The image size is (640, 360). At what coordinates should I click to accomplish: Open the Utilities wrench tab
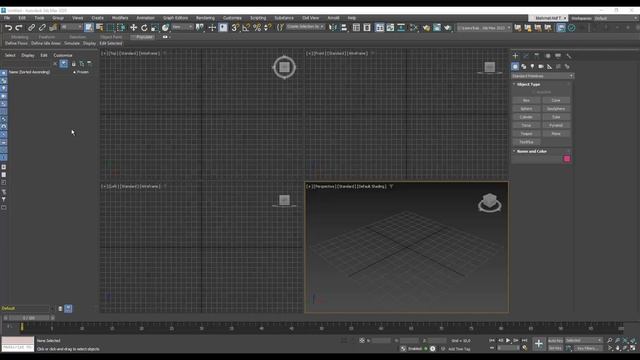pos(569,56)
